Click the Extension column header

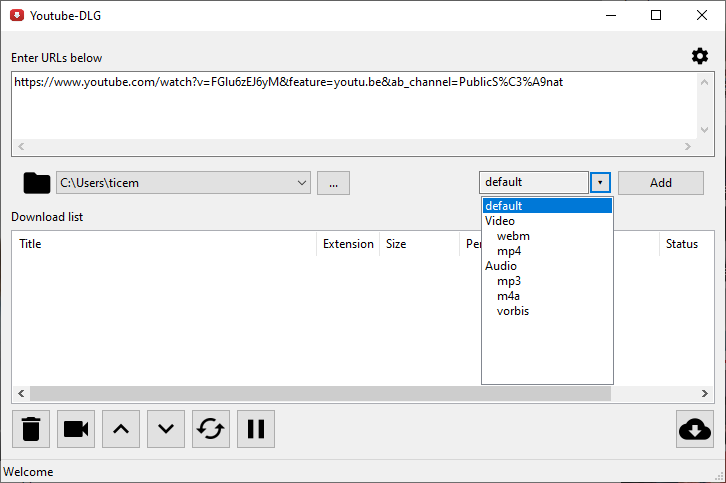348,244
